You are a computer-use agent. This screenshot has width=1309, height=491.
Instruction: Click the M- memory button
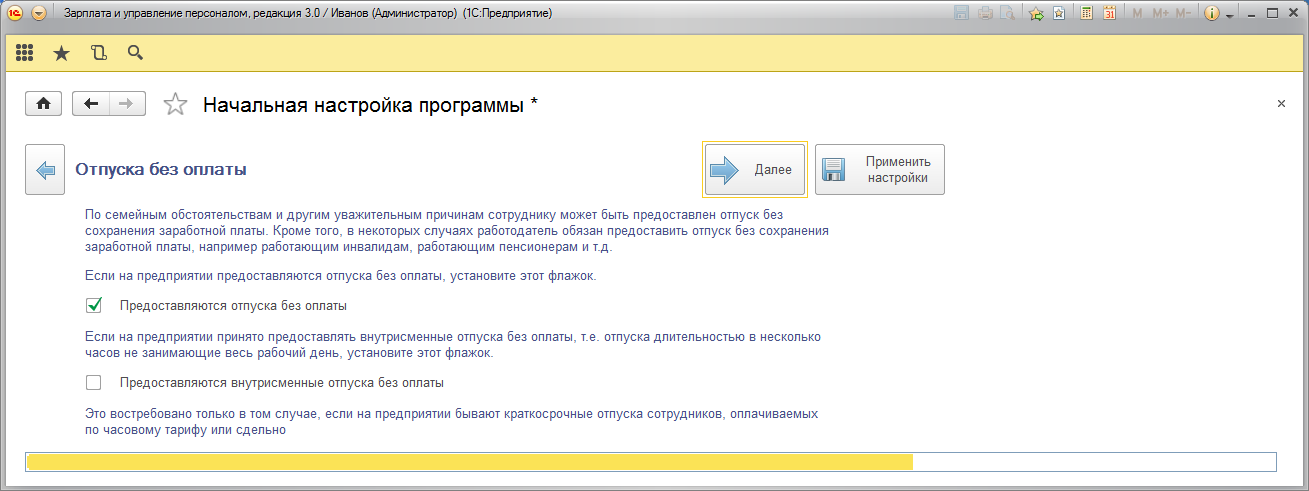1184,14
